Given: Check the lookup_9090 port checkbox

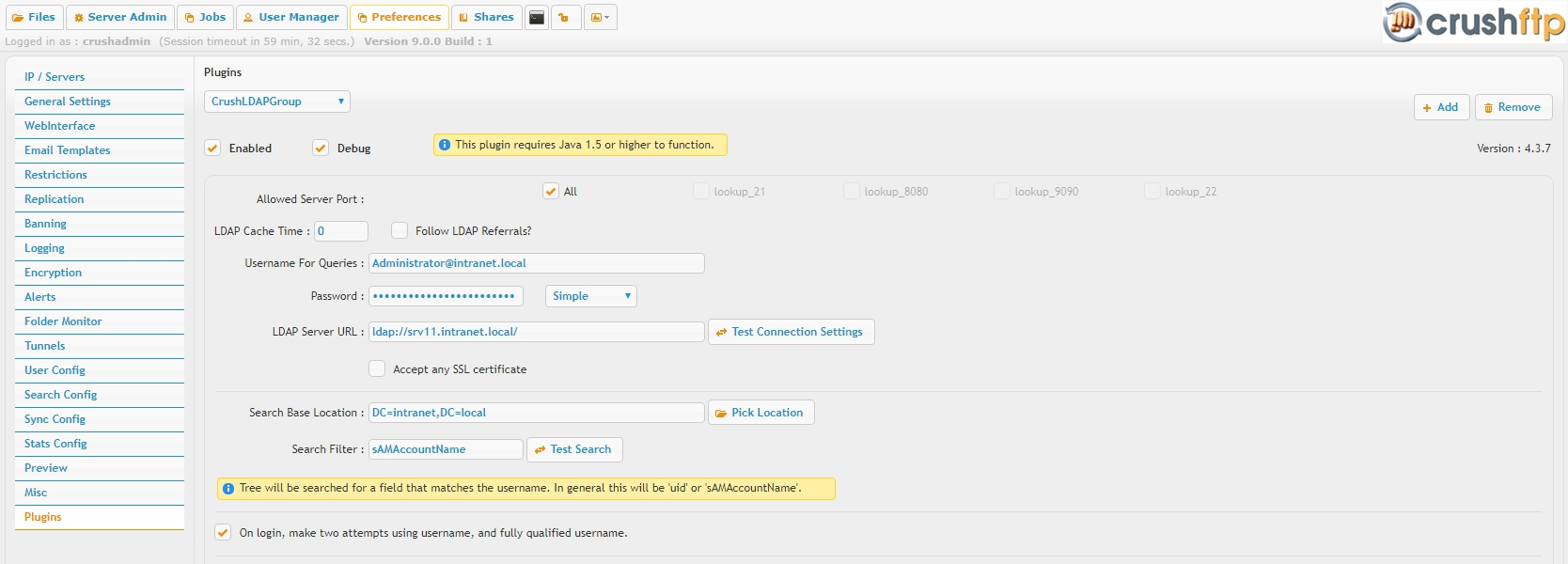Looking at the screenshot, I should tap(1002, 191).
